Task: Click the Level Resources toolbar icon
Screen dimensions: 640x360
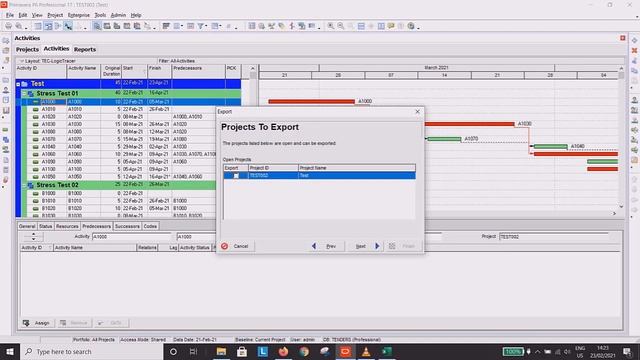Action: point(262,26)
